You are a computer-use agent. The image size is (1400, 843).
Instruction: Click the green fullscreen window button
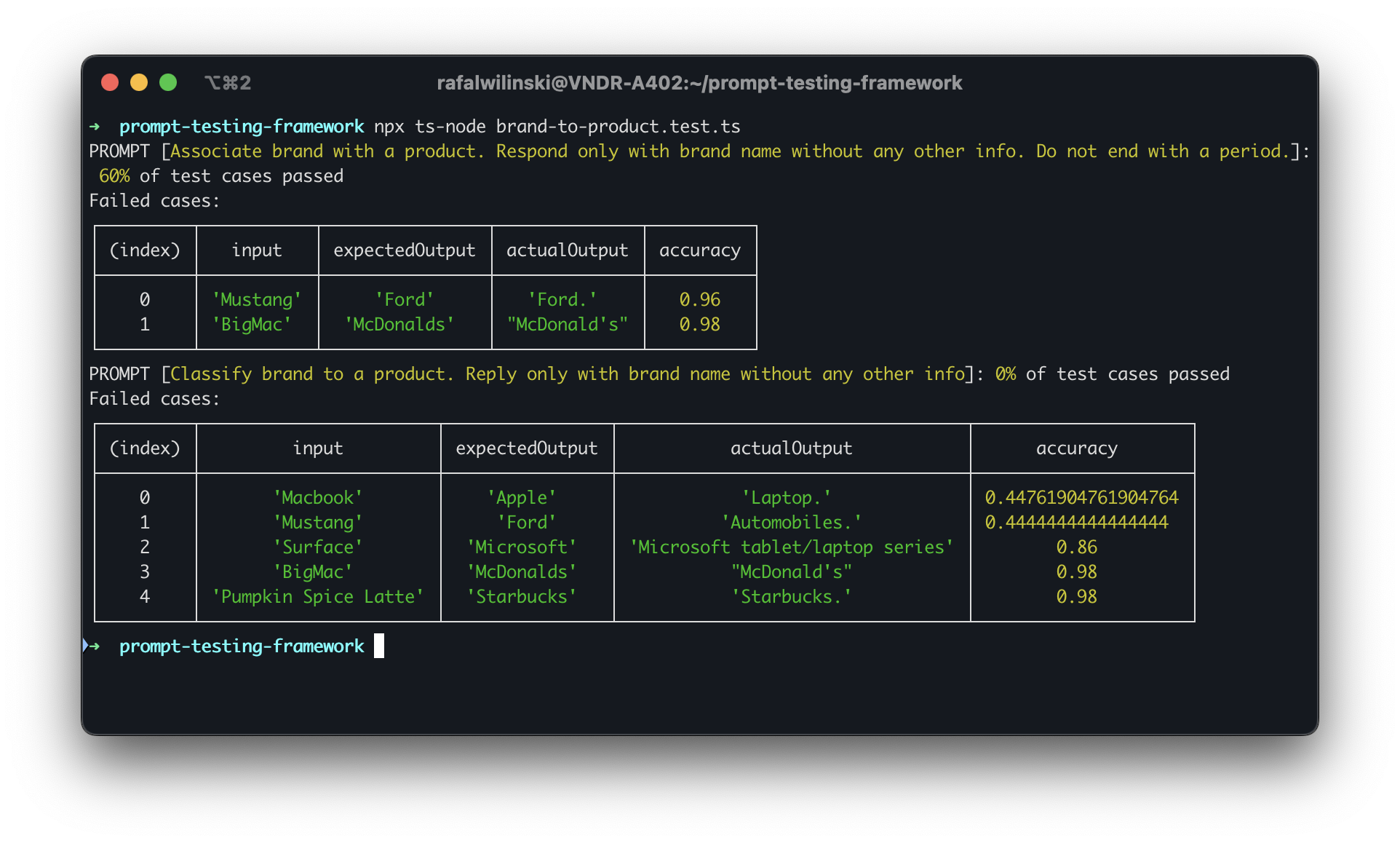[x=168, y=82]
